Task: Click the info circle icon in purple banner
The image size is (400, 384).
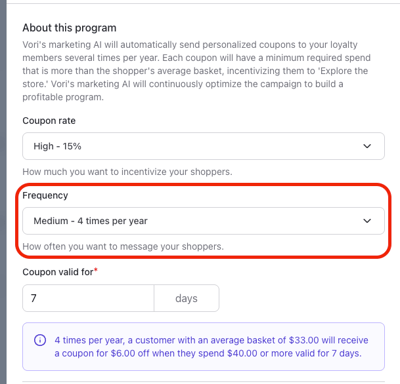Action: (x=40, y=340)
